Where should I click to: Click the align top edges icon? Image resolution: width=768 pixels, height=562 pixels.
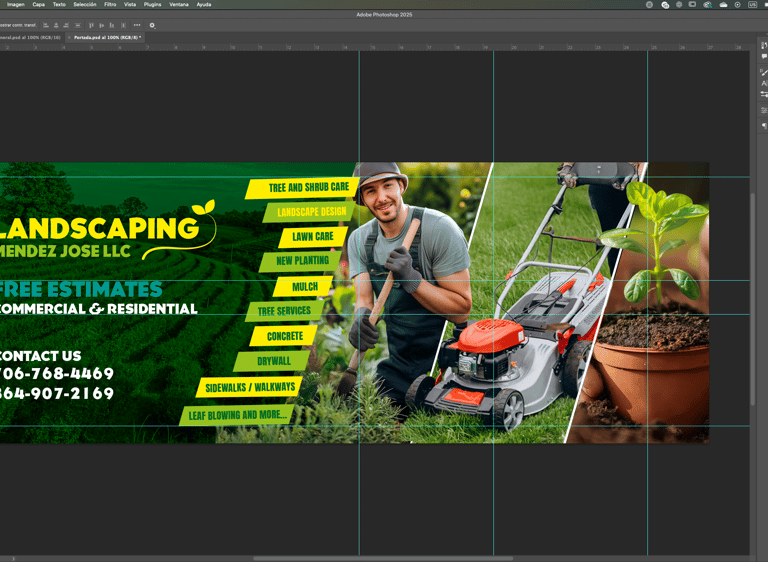click(91, 25)
